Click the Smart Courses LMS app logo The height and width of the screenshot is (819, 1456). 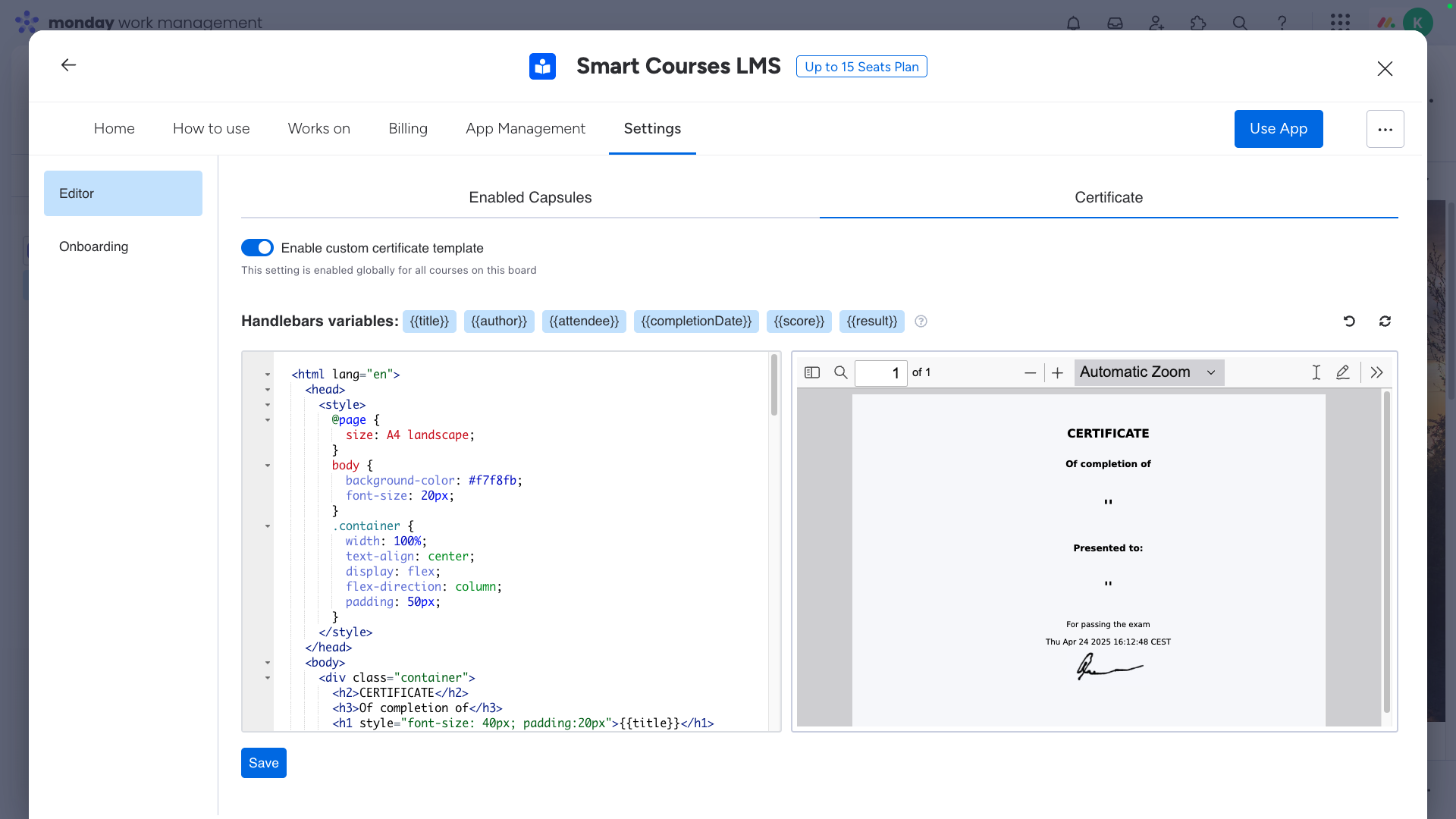[542, 67]
